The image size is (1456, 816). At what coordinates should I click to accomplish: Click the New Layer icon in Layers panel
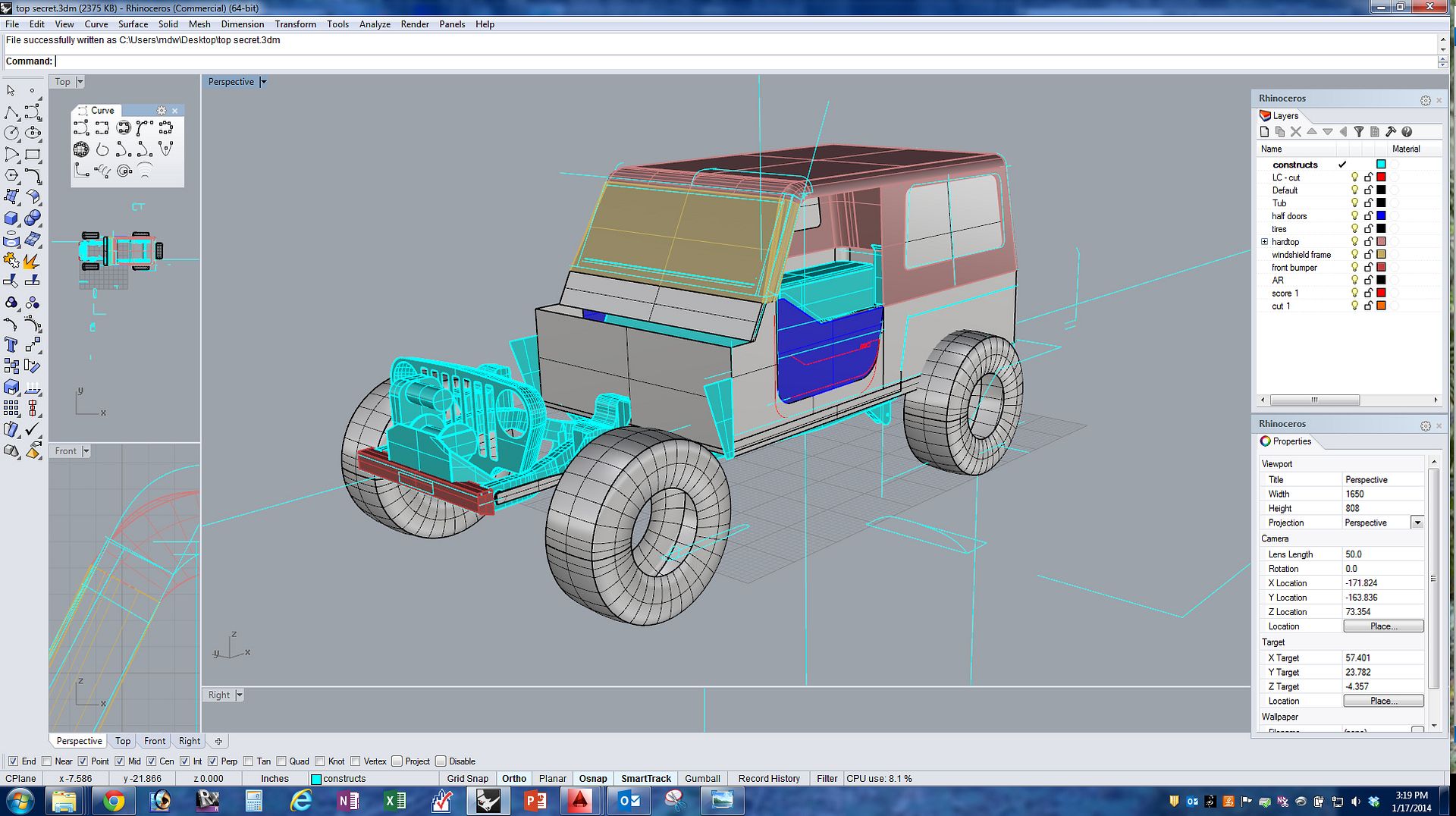1265,131
